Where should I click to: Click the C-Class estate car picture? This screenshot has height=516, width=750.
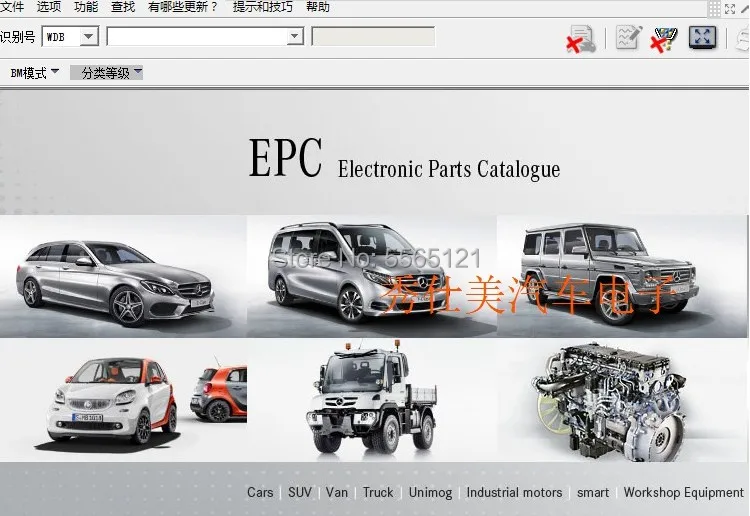(123, 276)
